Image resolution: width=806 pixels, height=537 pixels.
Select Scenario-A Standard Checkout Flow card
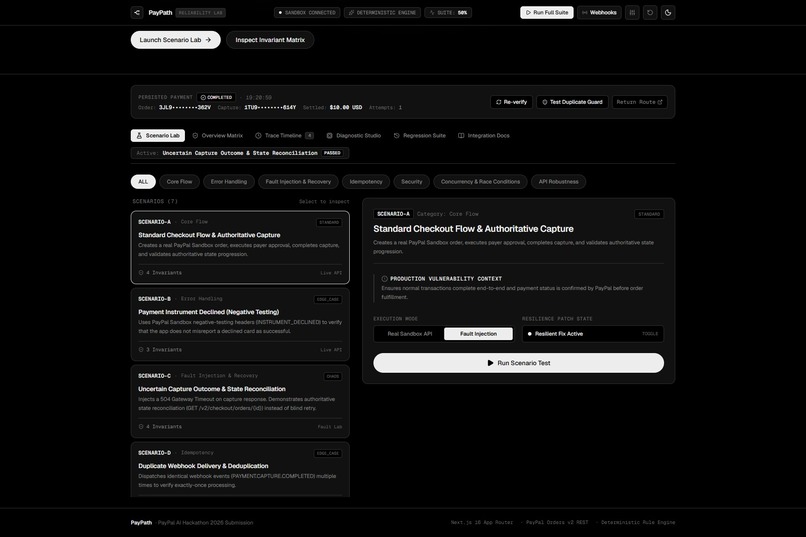pyautogui.click(x=240, y=247)
